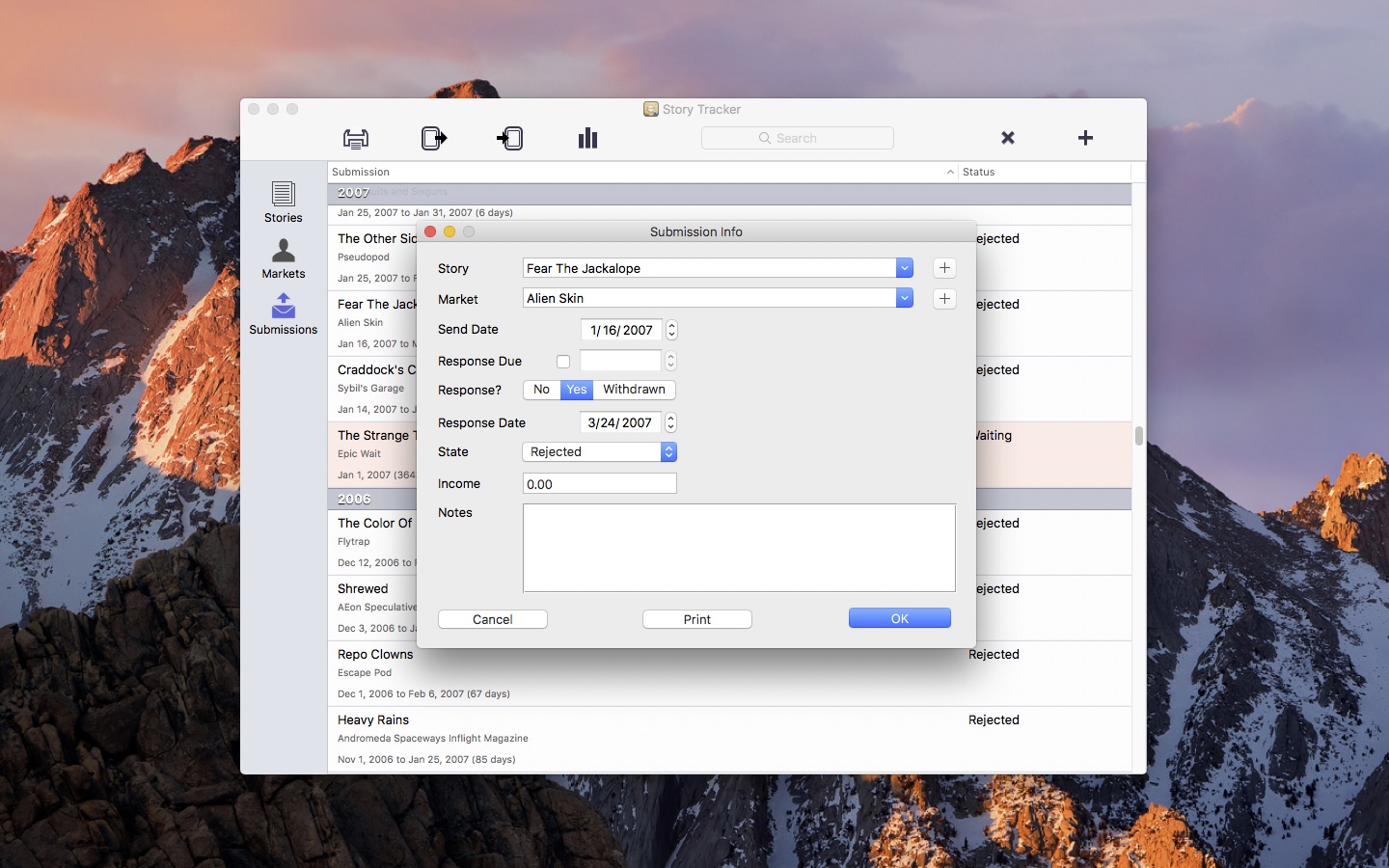Open the State Rejected popup menu
The image size is (1389, 868).
(x=599, y=451)
